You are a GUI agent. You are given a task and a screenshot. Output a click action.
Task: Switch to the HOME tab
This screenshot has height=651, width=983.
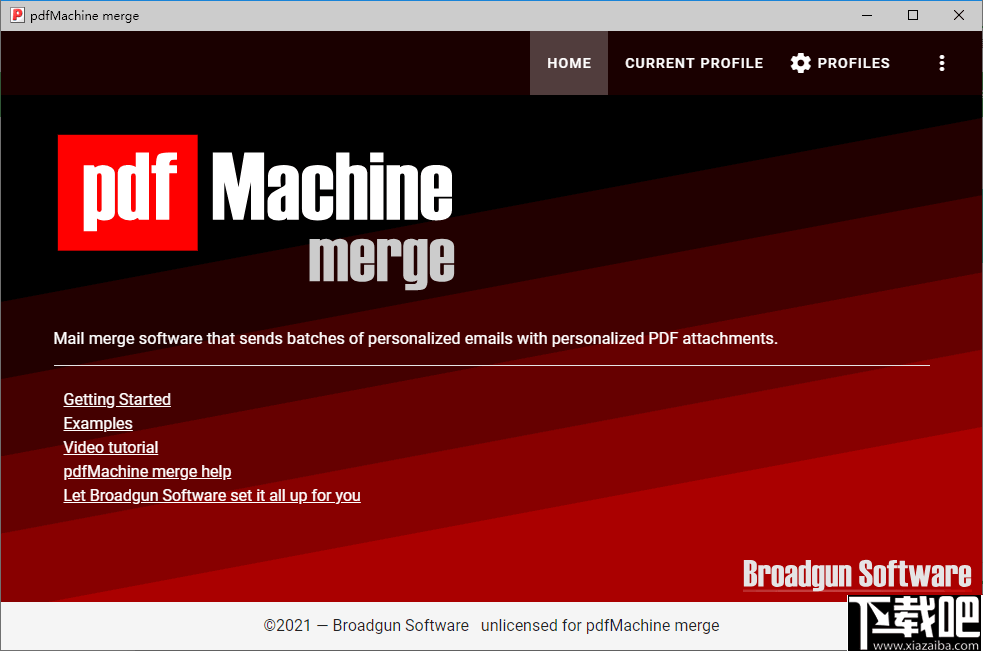(568, 62)
